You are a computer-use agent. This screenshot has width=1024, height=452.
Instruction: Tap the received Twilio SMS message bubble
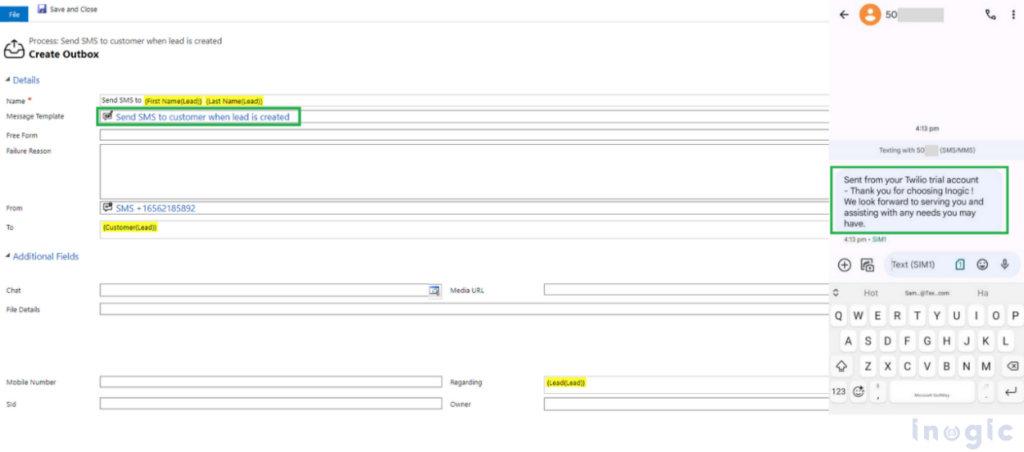tap(919, 201)
